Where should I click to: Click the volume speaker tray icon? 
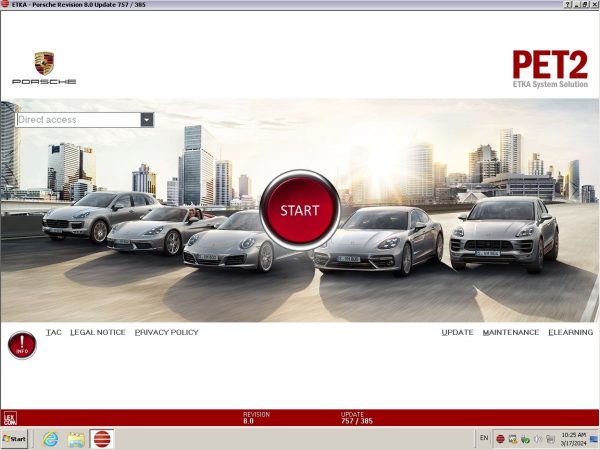click(538, 439)
